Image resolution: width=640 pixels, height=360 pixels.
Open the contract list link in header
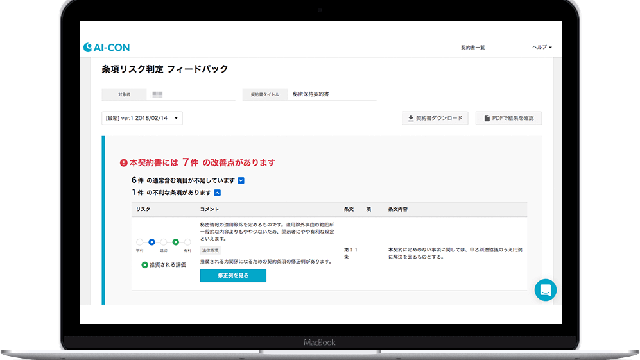coord(473,48)
